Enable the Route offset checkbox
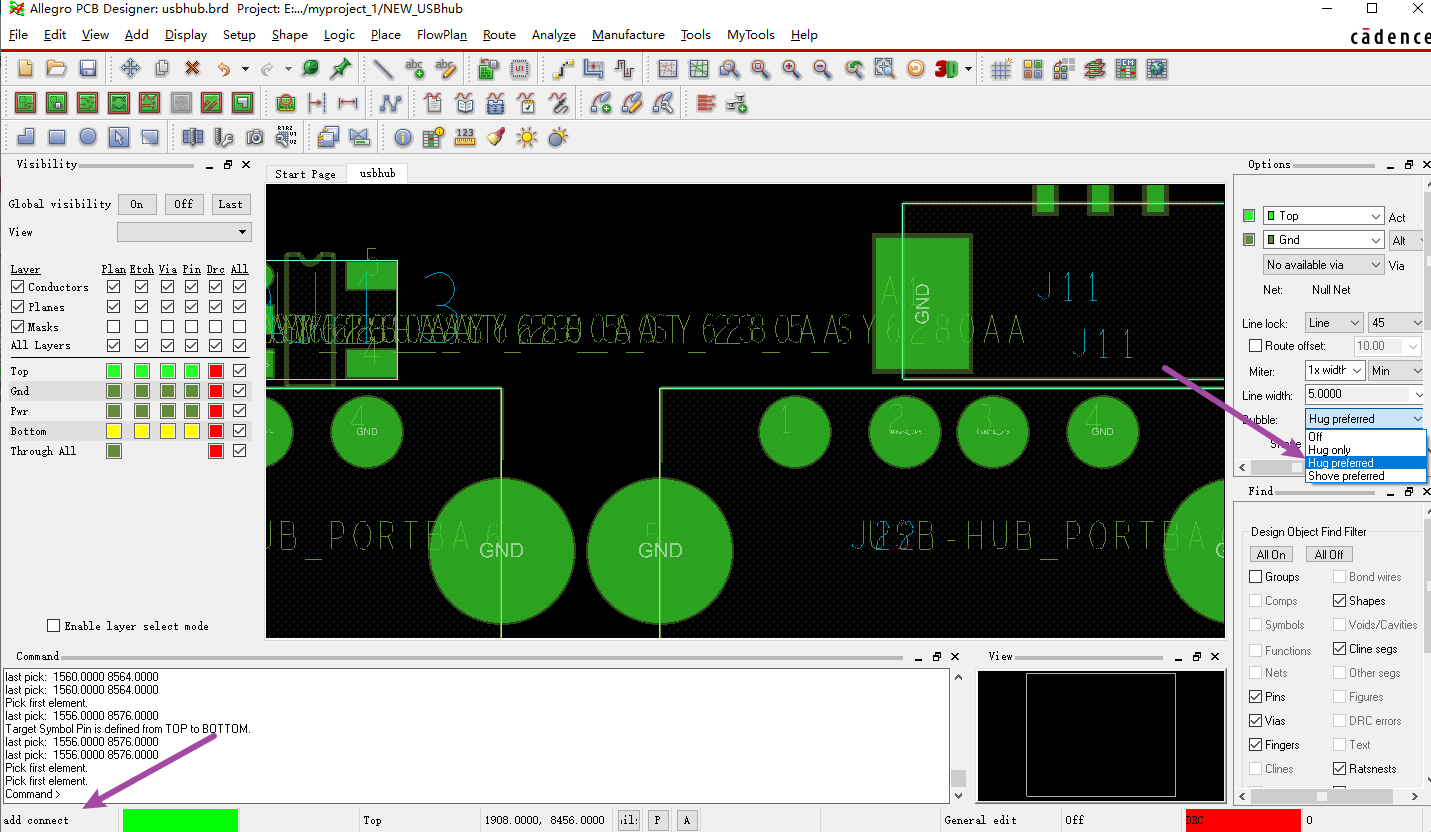The width and height of the screenshot is (1431, 832). click(1256, 346)
